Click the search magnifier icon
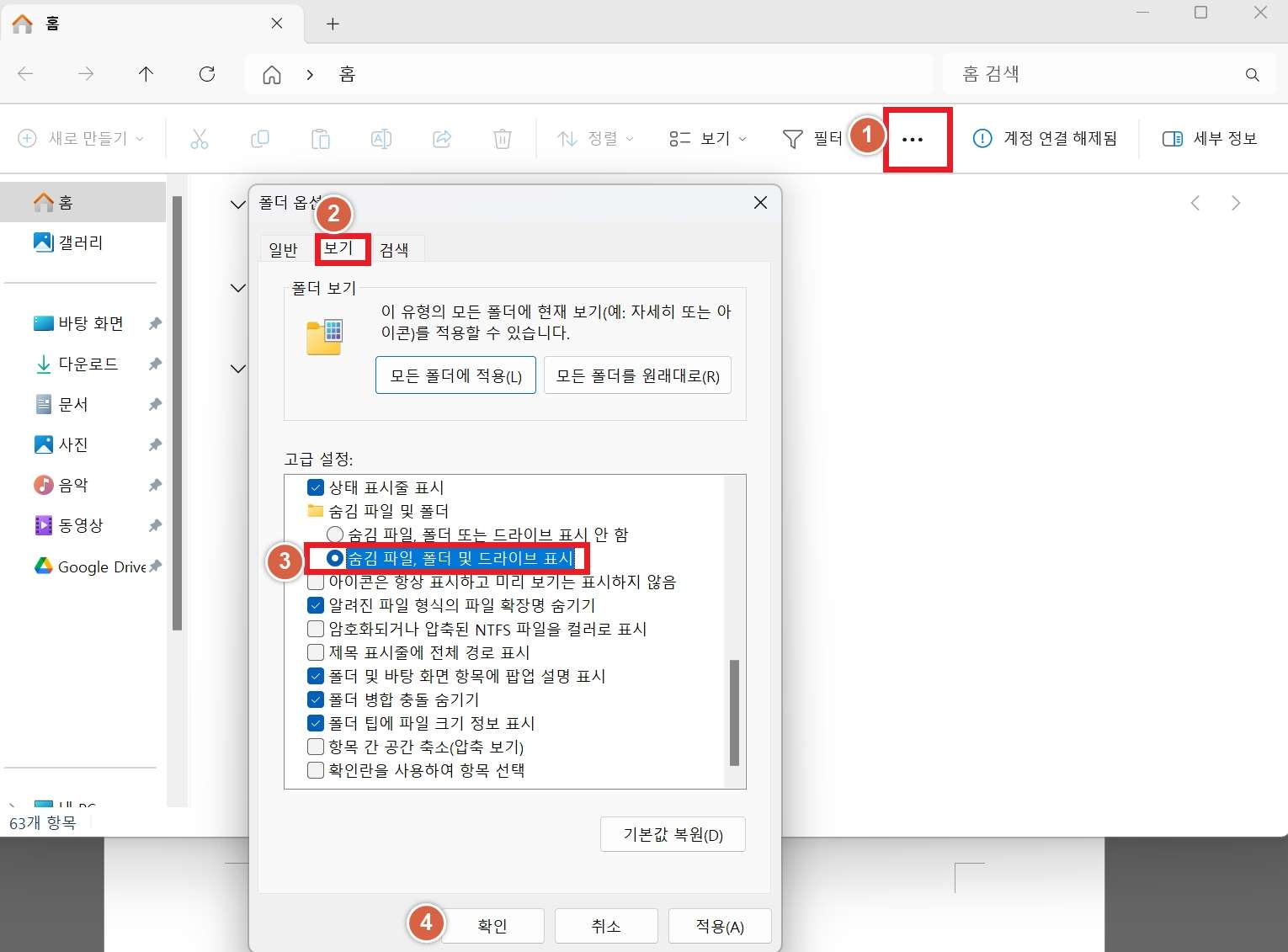Screen dimensions: 1288x952 click(1253, 75)
